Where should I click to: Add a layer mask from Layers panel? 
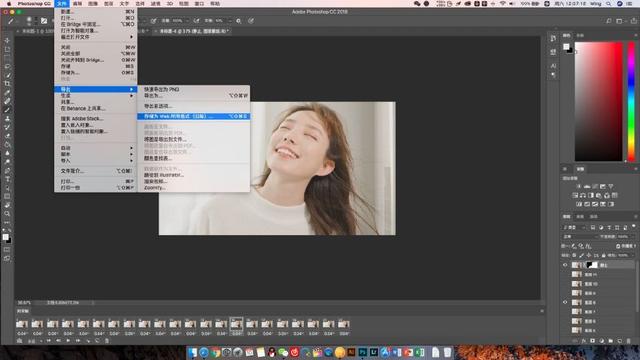[x=593, y=341]
